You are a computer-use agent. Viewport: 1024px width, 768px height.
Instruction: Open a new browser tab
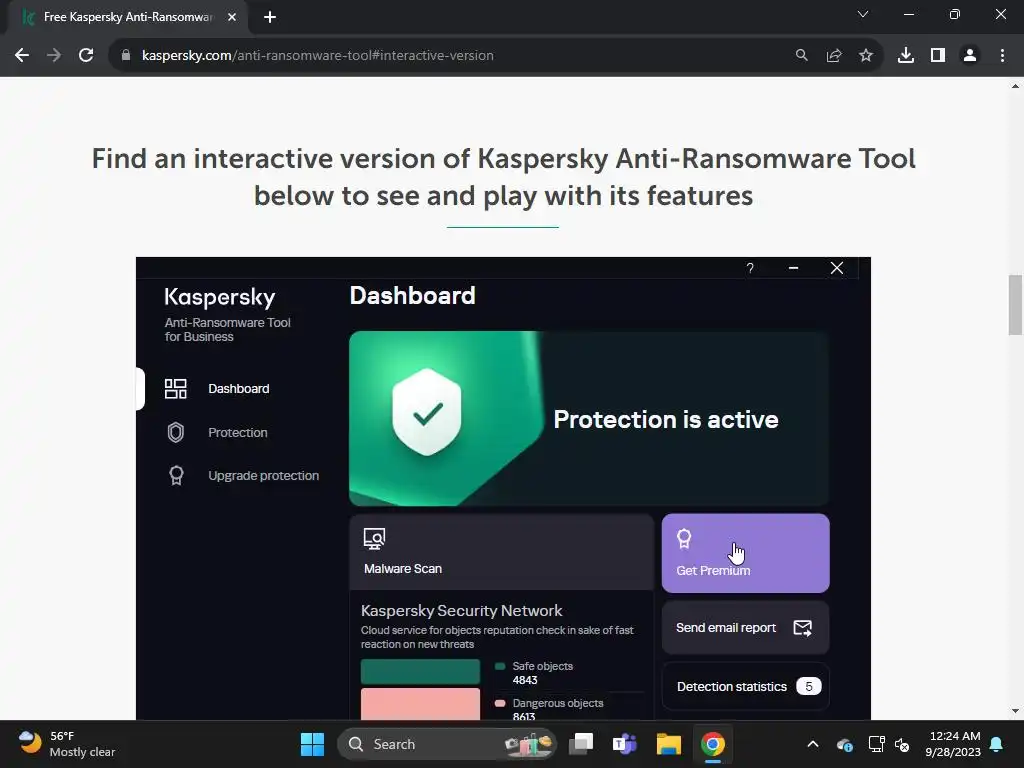[270, 17]
